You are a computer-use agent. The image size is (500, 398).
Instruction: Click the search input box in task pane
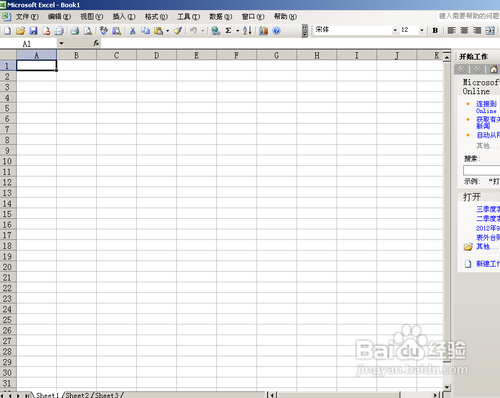tap(482, 170)
